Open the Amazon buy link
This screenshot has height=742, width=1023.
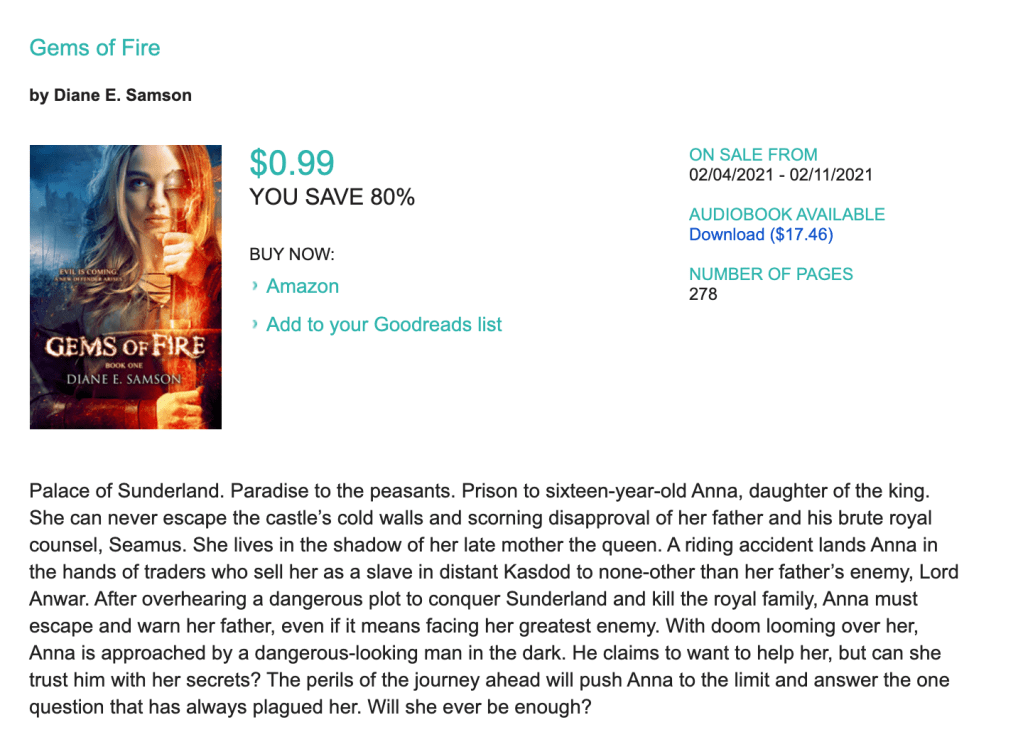pyautogui.click(x=302, y=287)
